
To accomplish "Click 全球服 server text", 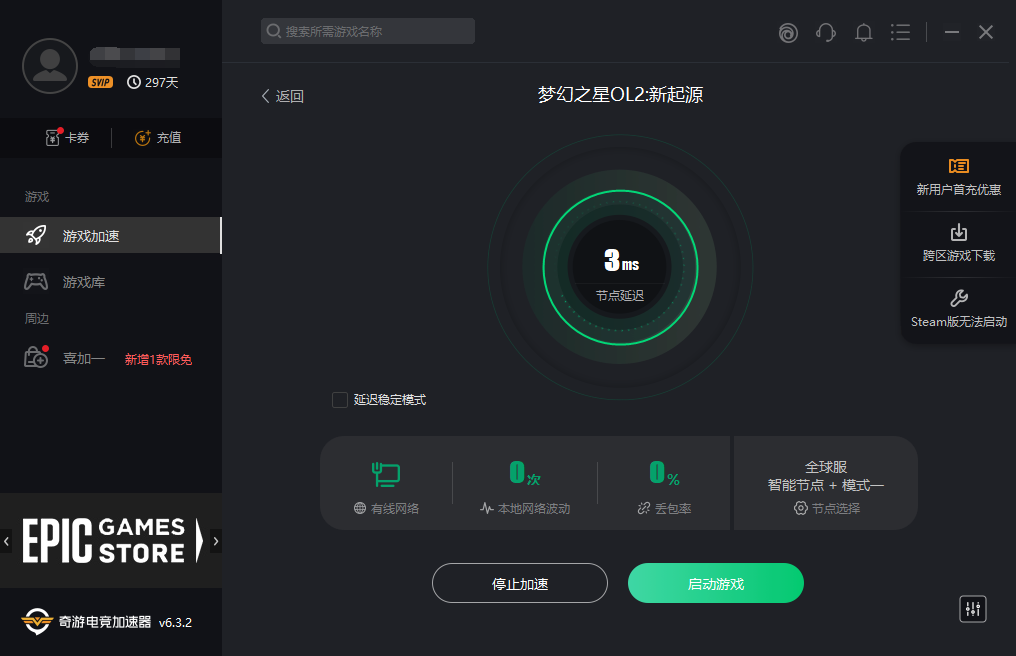I will pos(826,467).
